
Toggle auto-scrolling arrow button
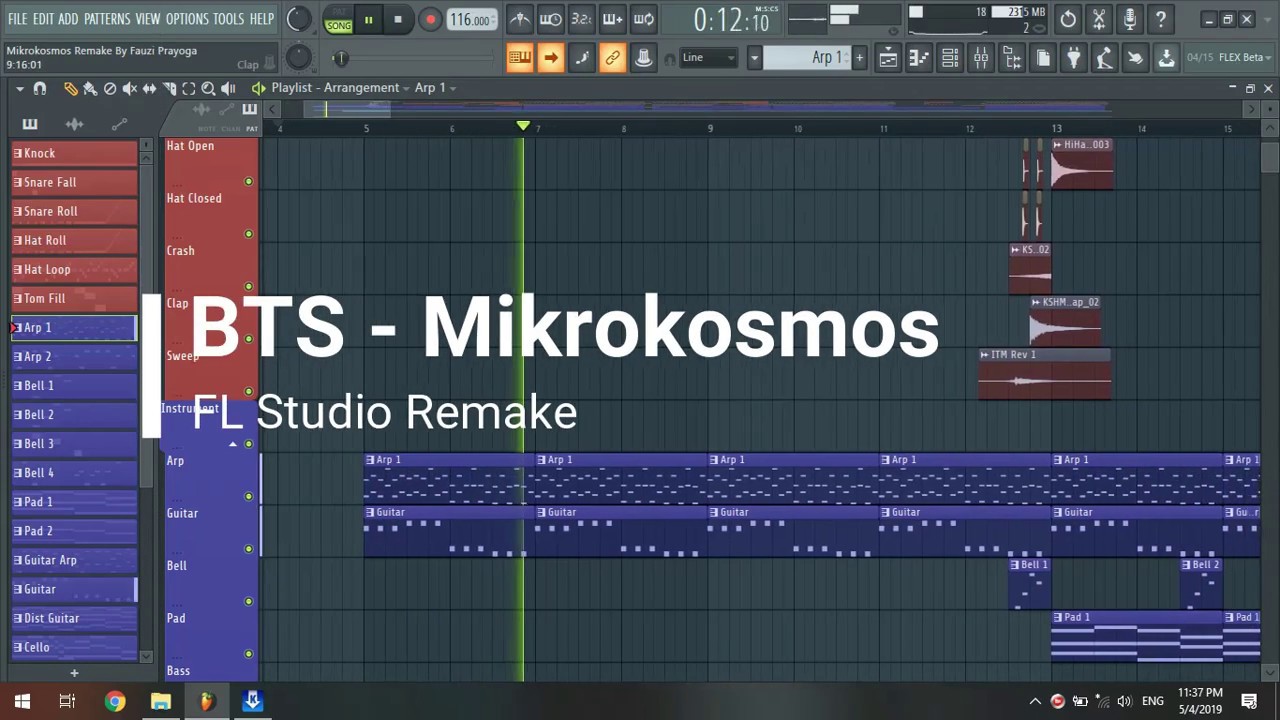[551, 58]
